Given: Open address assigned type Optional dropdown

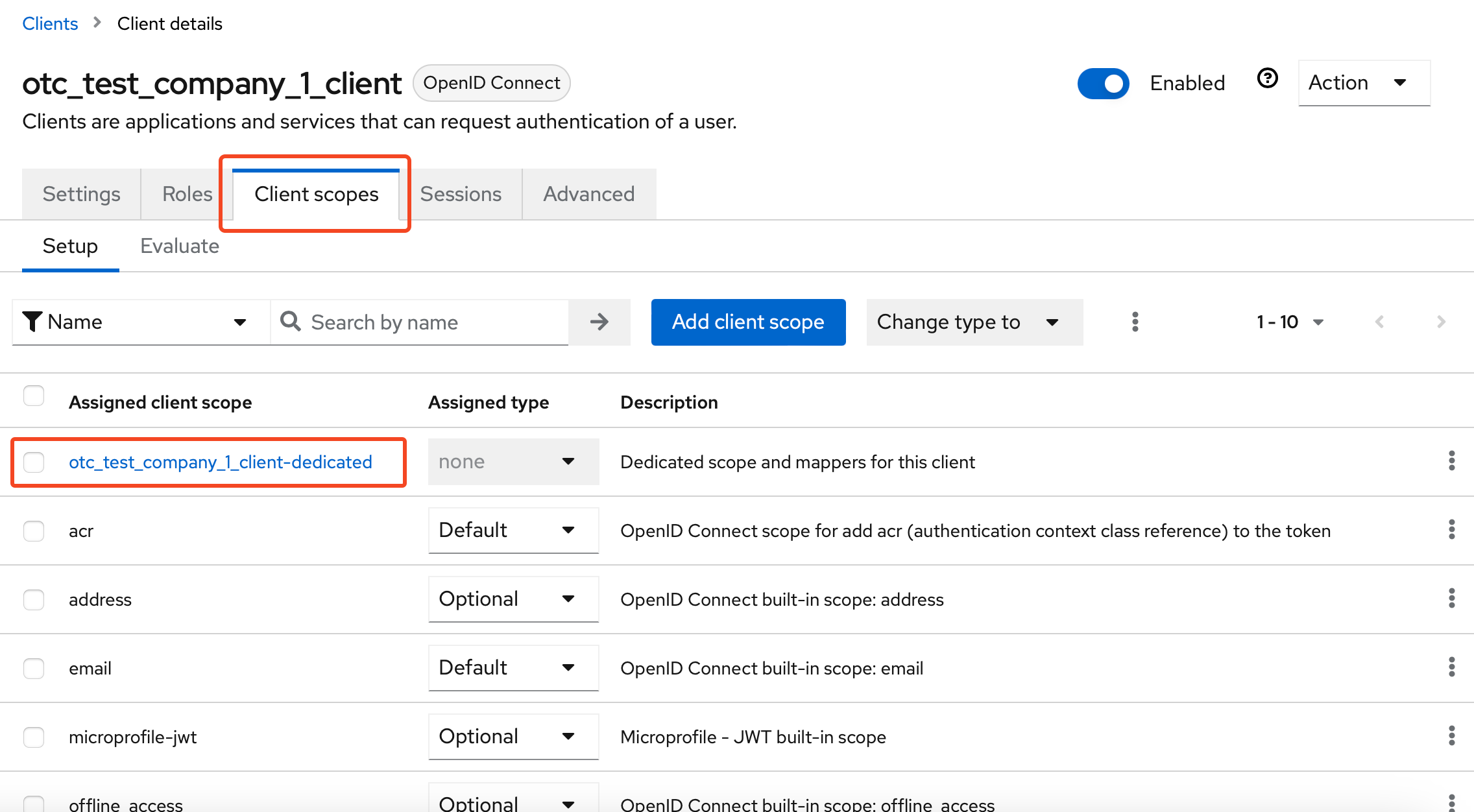Looking at the screenshot, I should click(x=513, y=599).
